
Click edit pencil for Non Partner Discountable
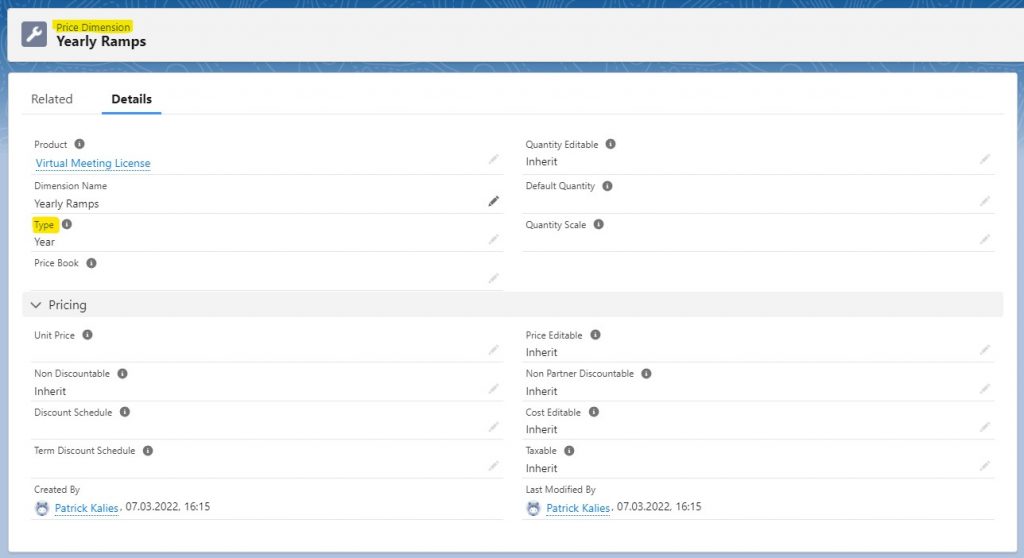click(x=985, y=389)
